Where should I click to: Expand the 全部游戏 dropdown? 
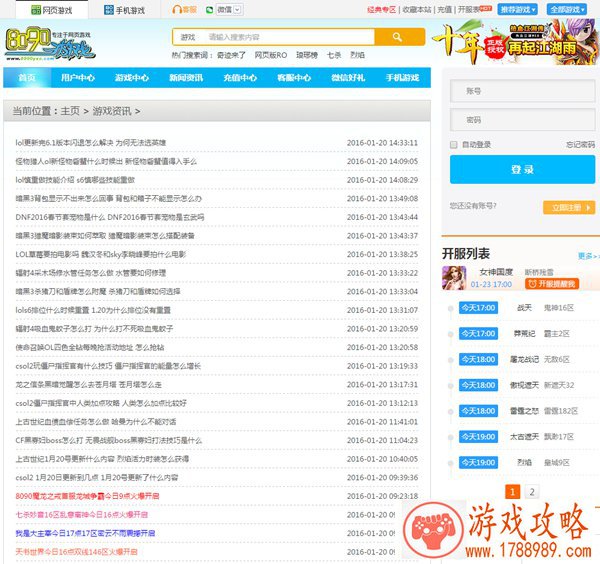570,9
